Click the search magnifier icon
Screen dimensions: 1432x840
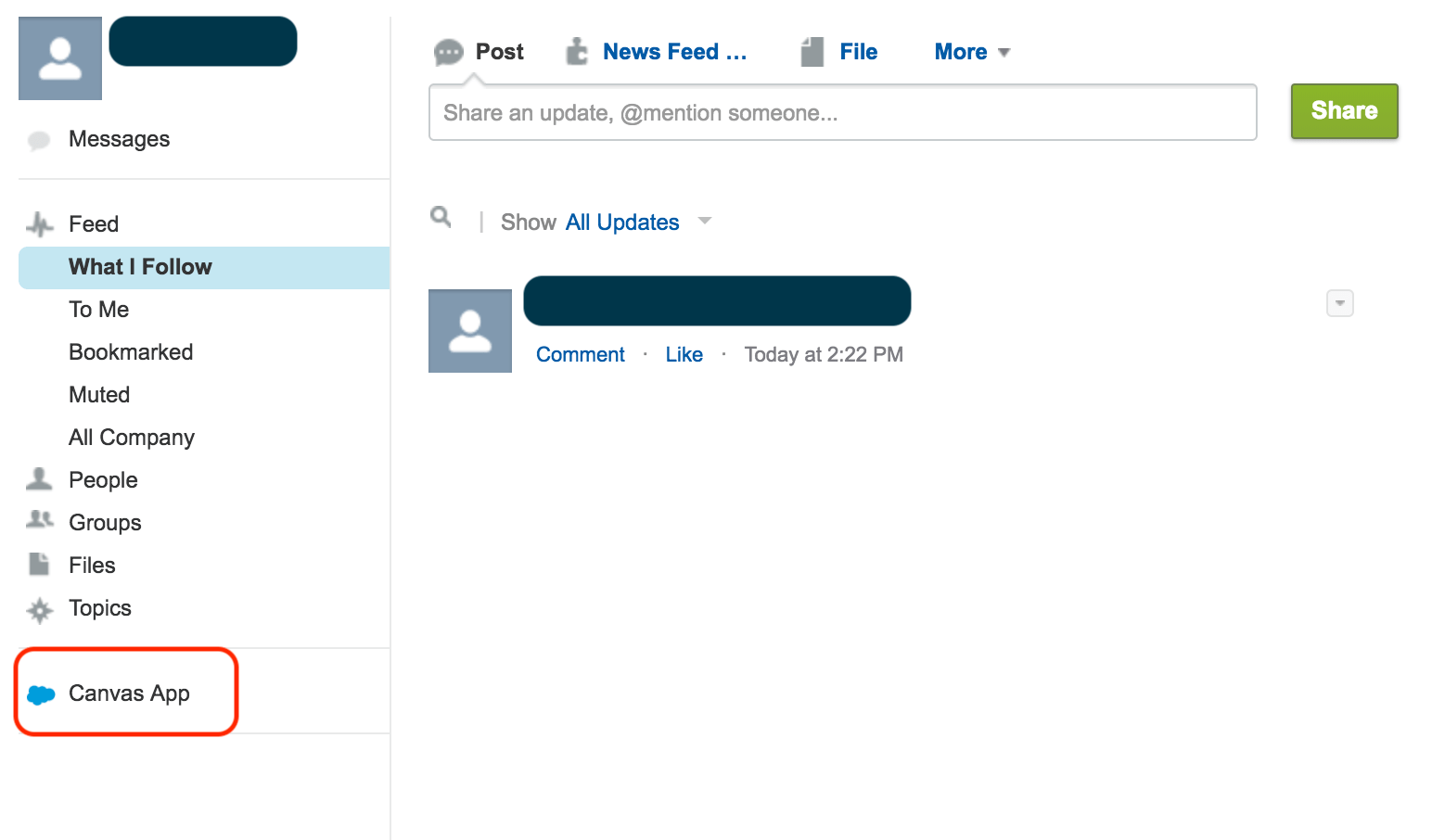click(x=441, y=218)
